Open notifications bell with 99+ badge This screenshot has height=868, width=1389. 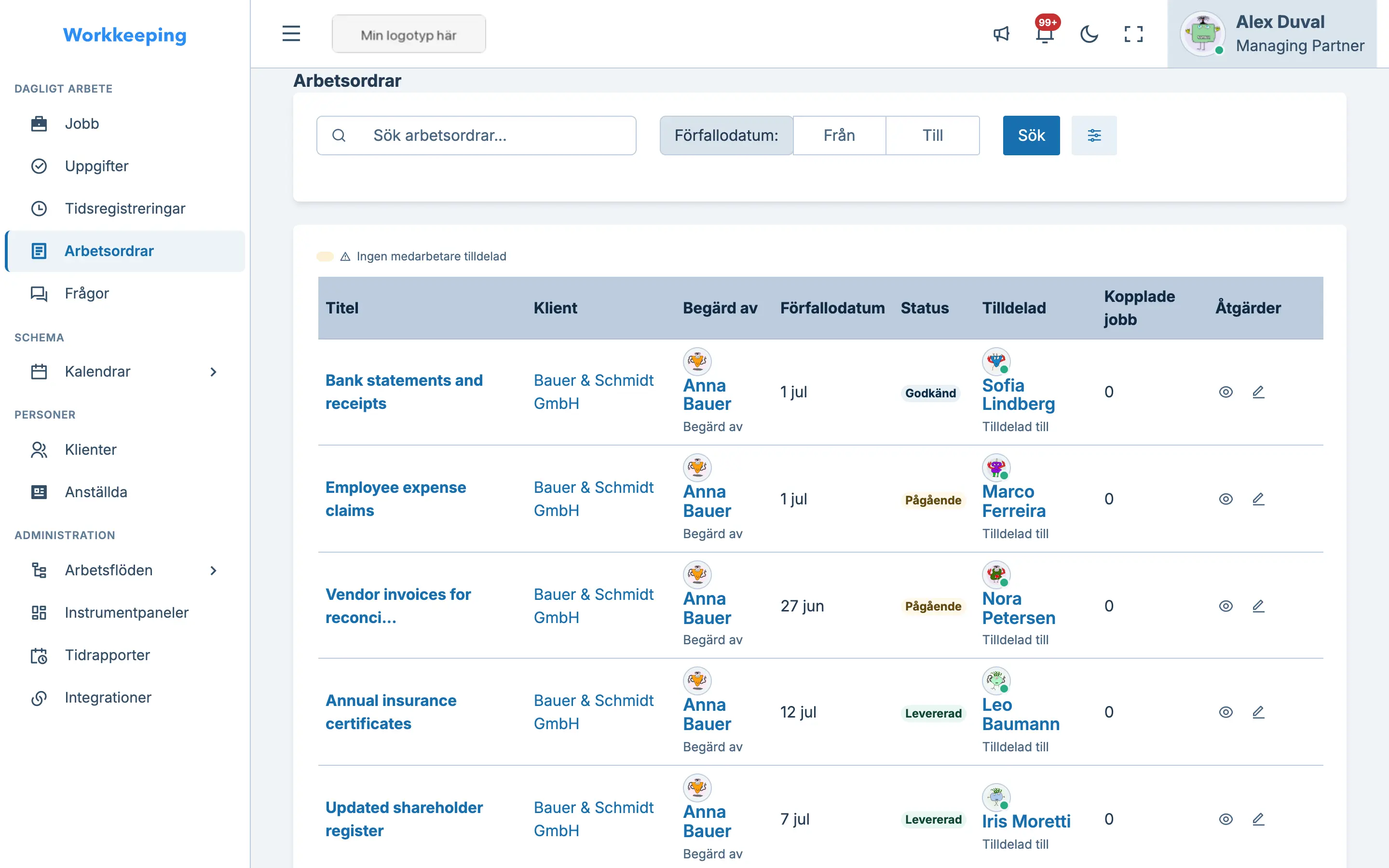point(1045,33)
